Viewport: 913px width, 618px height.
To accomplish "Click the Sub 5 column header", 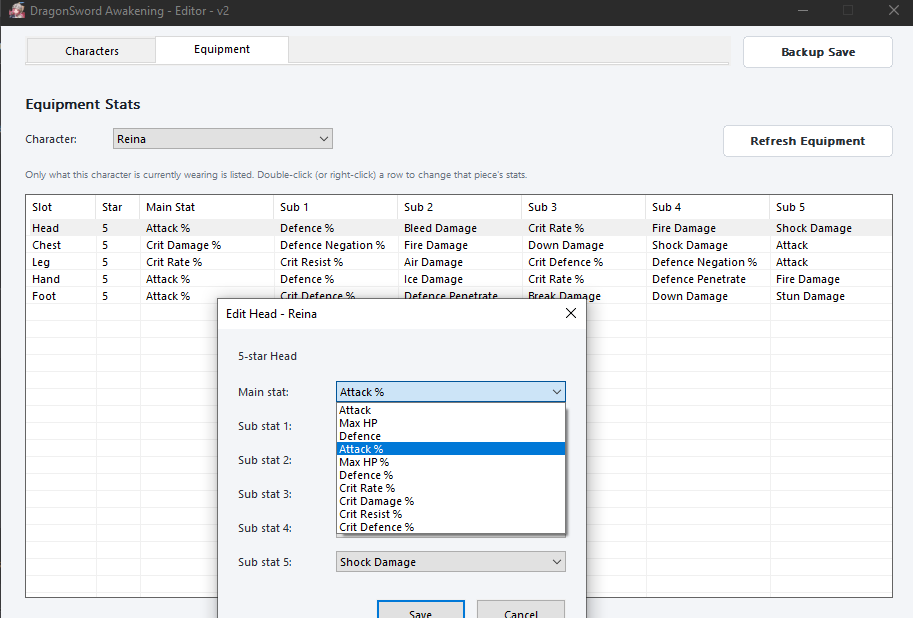I will (831, 207).
